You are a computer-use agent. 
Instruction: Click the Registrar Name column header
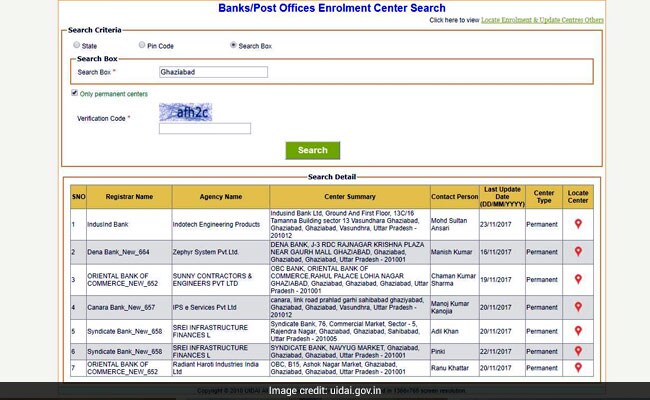129,197
